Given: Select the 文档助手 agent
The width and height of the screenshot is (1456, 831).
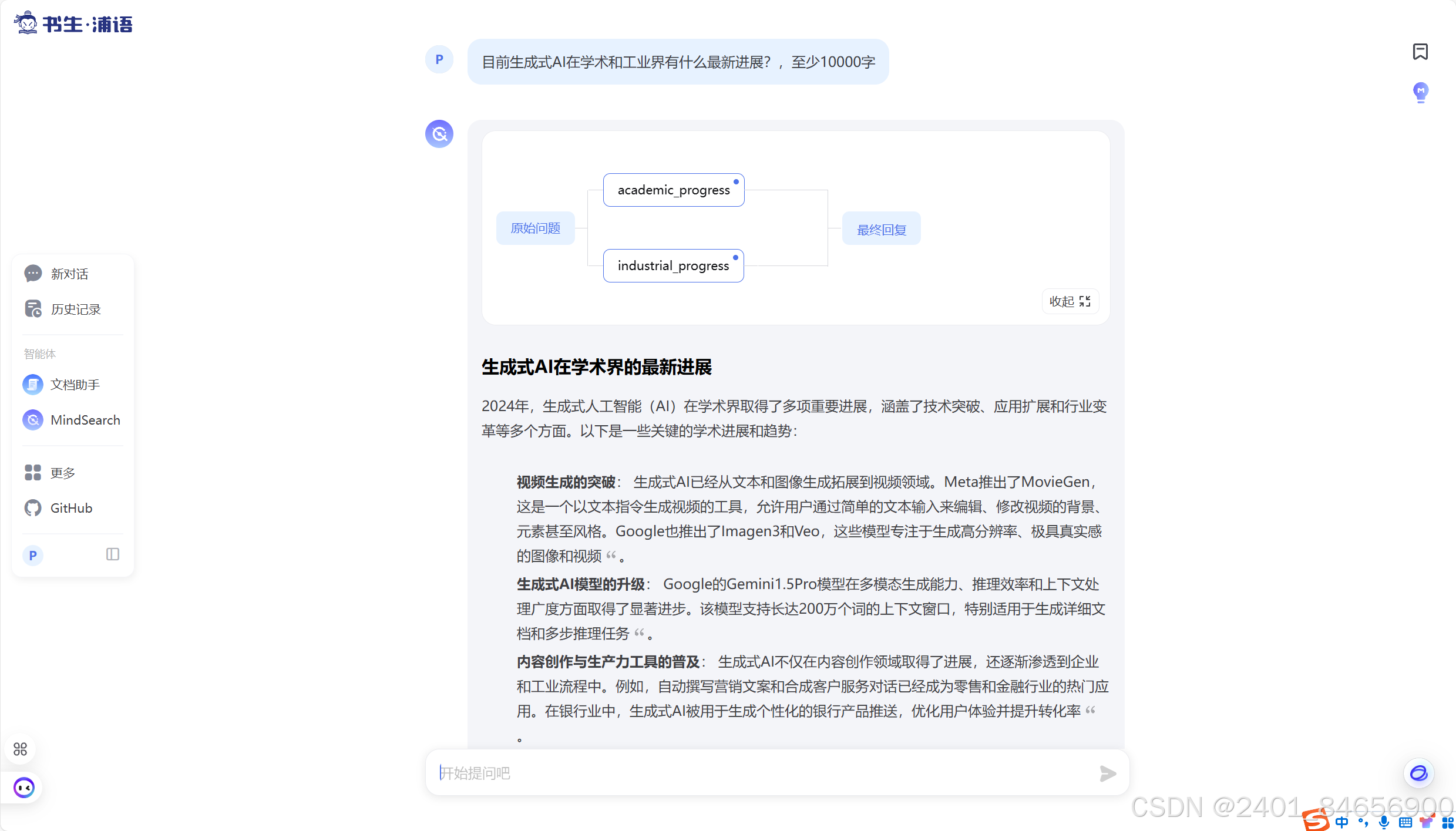Looking at the screenshot, I should [x=75, y=385].
